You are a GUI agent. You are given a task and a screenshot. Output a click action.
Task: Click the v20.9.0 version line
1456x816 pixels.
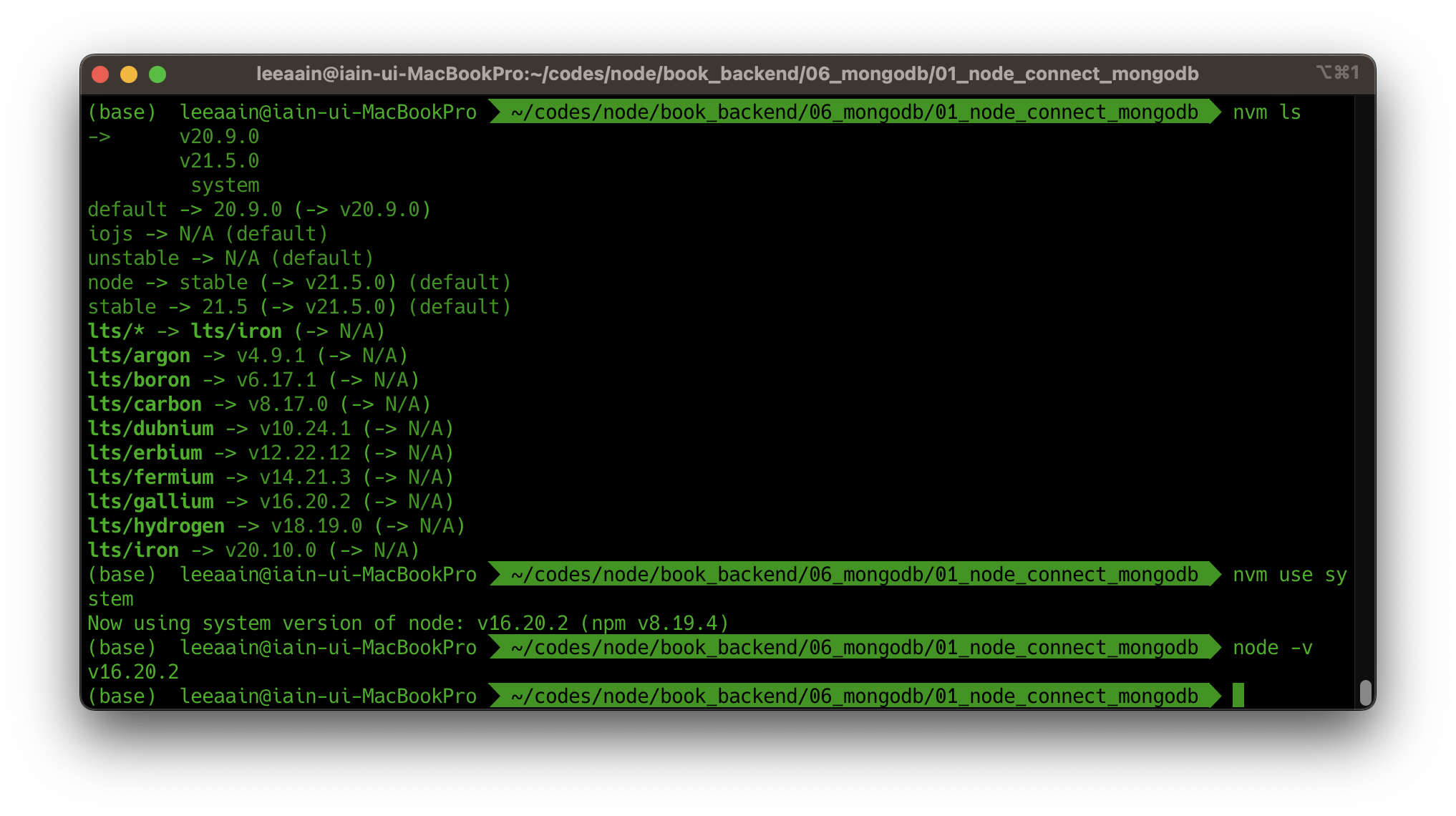[219, 137]
